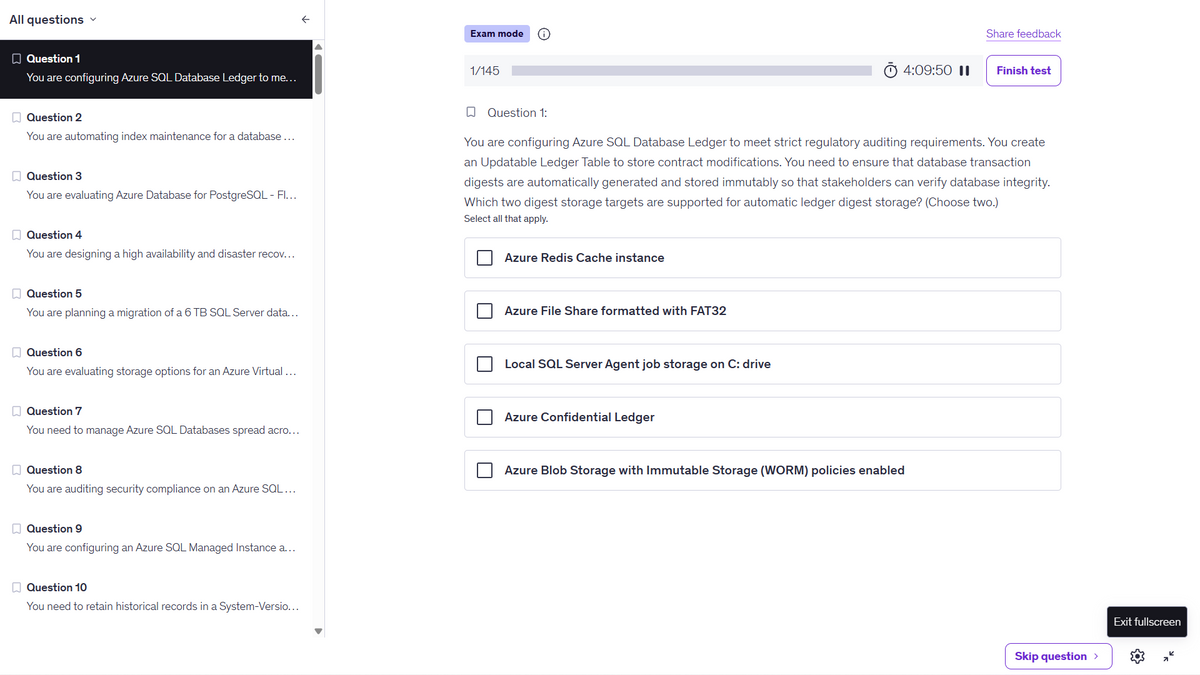
Task: Click the 'Select all that apply.' text
Action: click(506, 219)
